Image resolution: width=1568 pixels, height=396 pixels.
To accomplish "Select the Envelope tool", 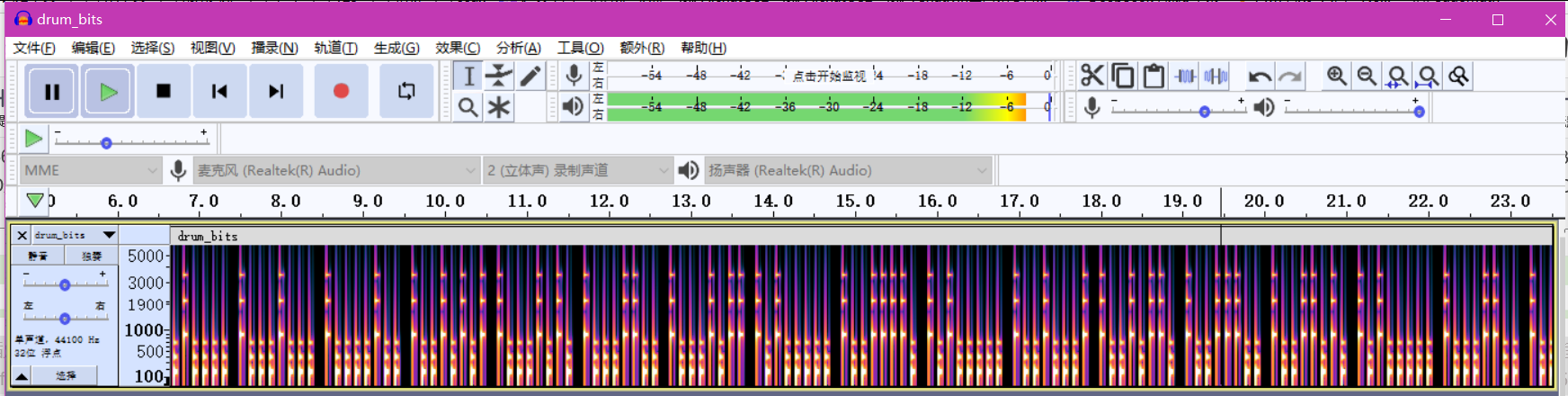I will click(498, 76).
